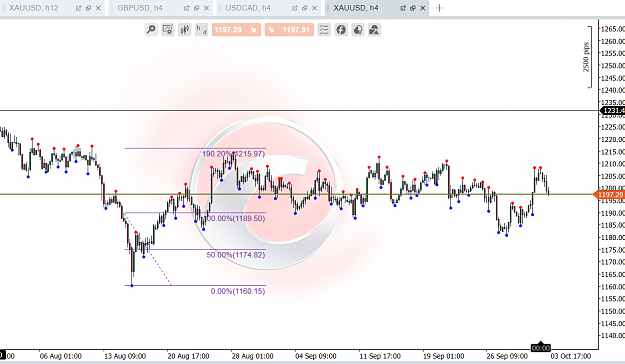625x364 pixels.
Task: Click the 20 Aug 17:00 date label
Action: [x=189, y=356]
